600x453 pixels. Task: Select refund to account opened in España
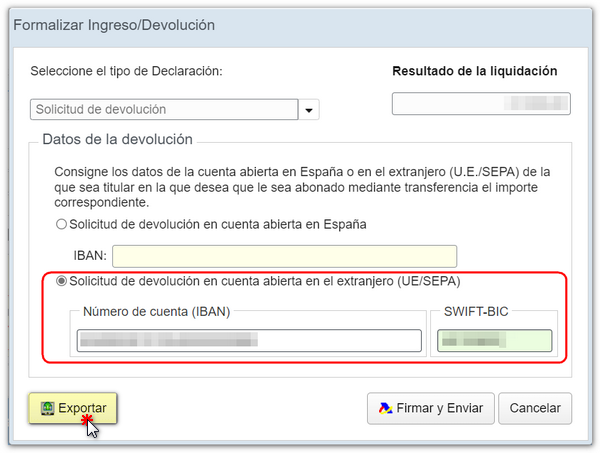(x=62, y=224)
